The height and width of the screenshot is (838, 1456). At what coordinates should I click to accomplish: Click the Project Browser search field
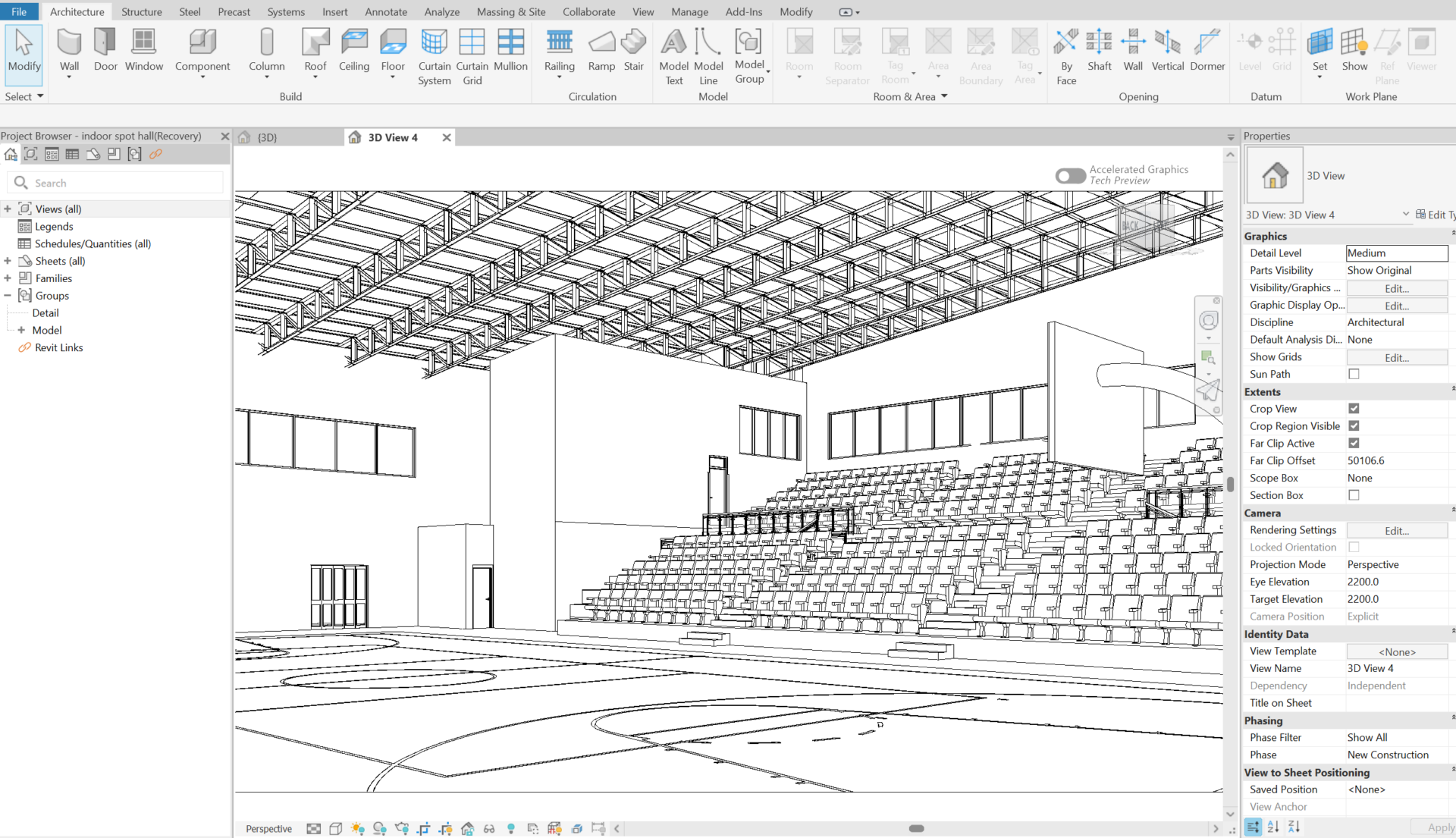(116, 183)
